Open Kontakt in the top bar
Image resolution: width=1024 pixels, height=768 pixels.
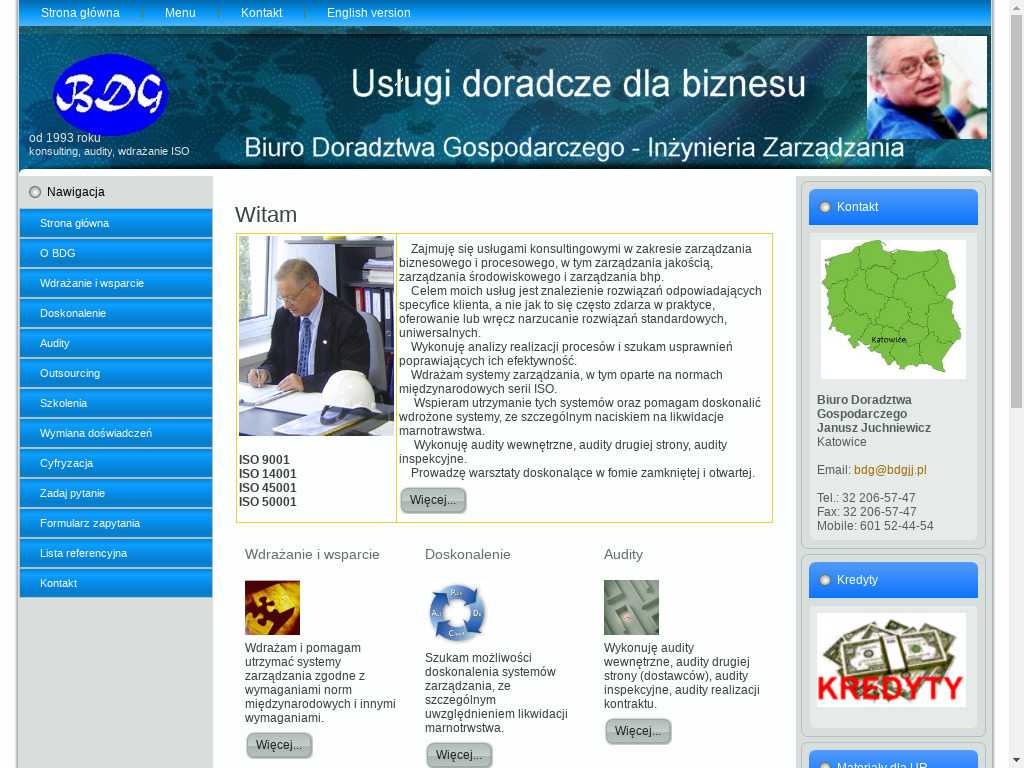tap(261, 13)
